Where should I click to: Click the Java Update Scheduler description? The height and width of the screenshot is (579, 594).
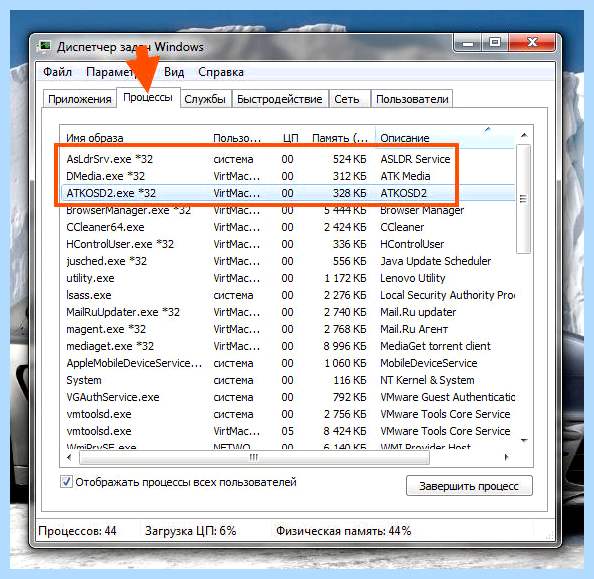pos(435,261)
